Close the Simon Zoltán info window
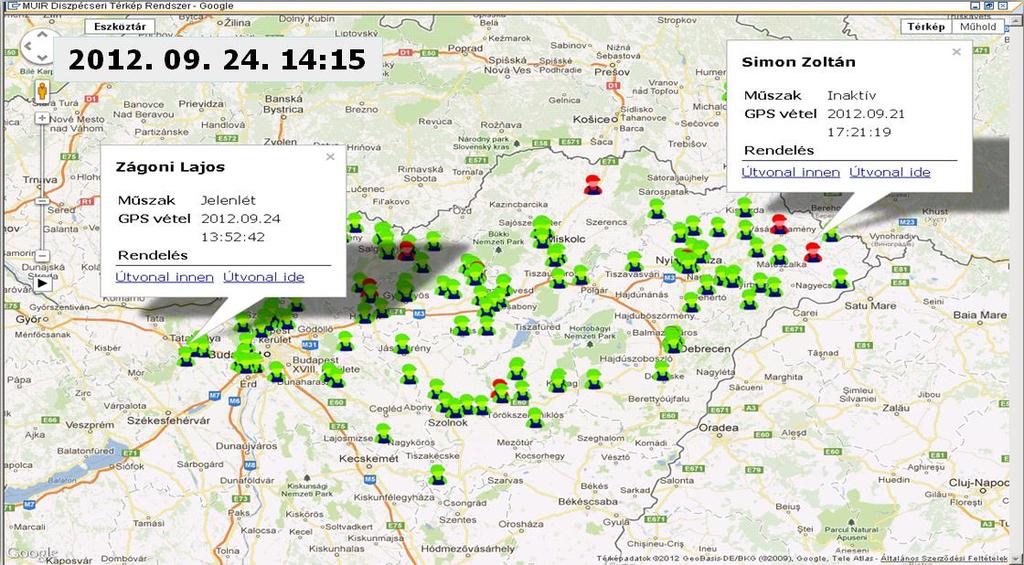The width and height of the screenshot is (1024, 565). coord(957,52)
